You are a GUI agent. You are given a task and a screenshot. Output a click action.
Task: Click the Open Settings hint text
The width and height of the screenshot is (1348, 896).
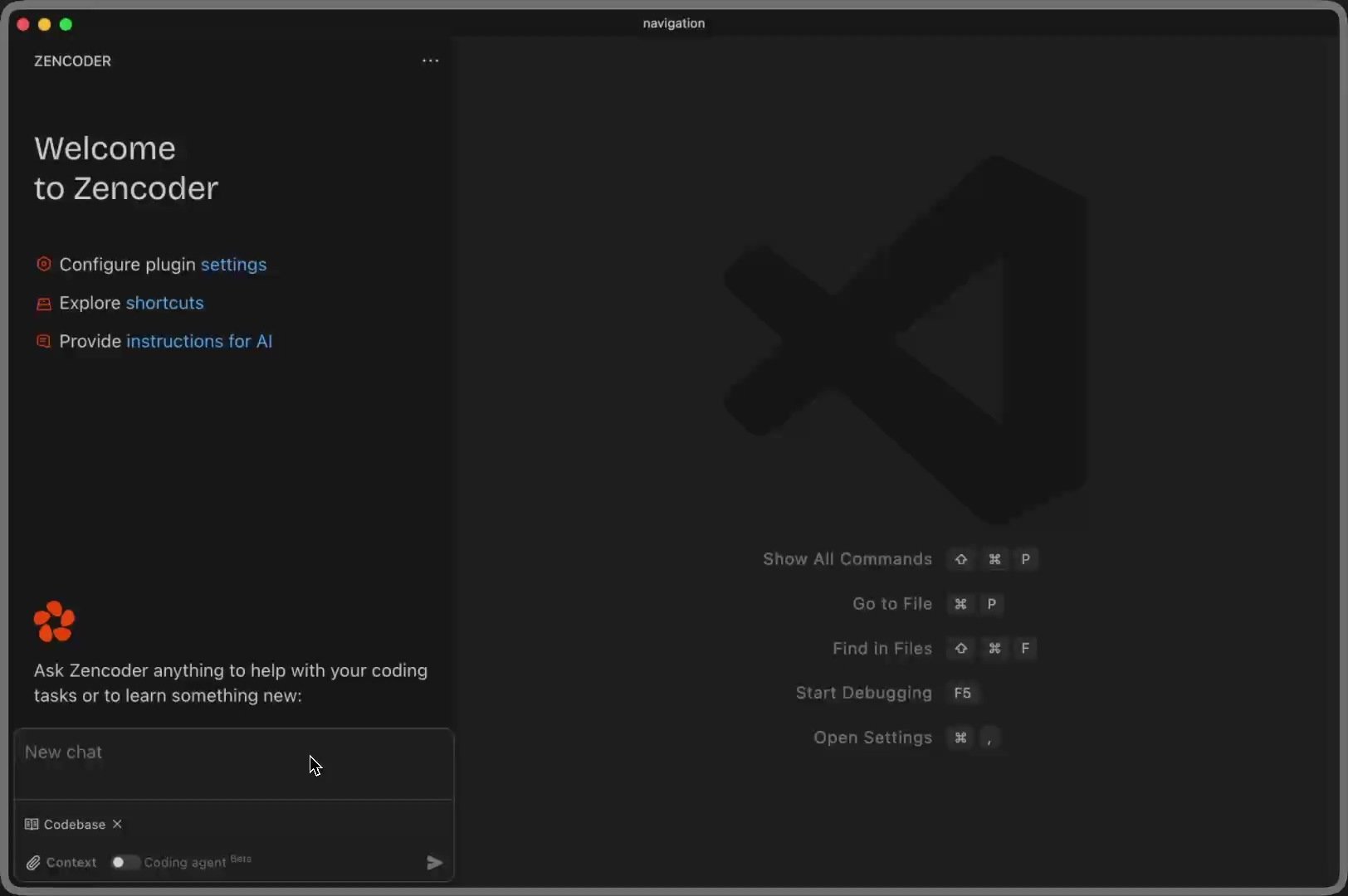click(x=872, y=738)
